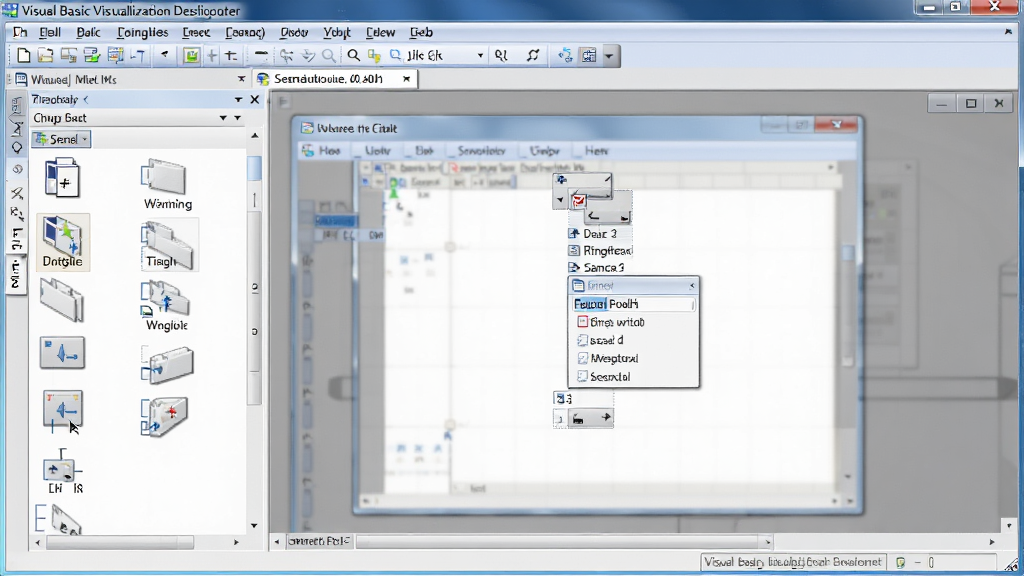Click the Deac 3 item icon
This screenshot has width=1024, height=576.
click(x=573, y=234)
